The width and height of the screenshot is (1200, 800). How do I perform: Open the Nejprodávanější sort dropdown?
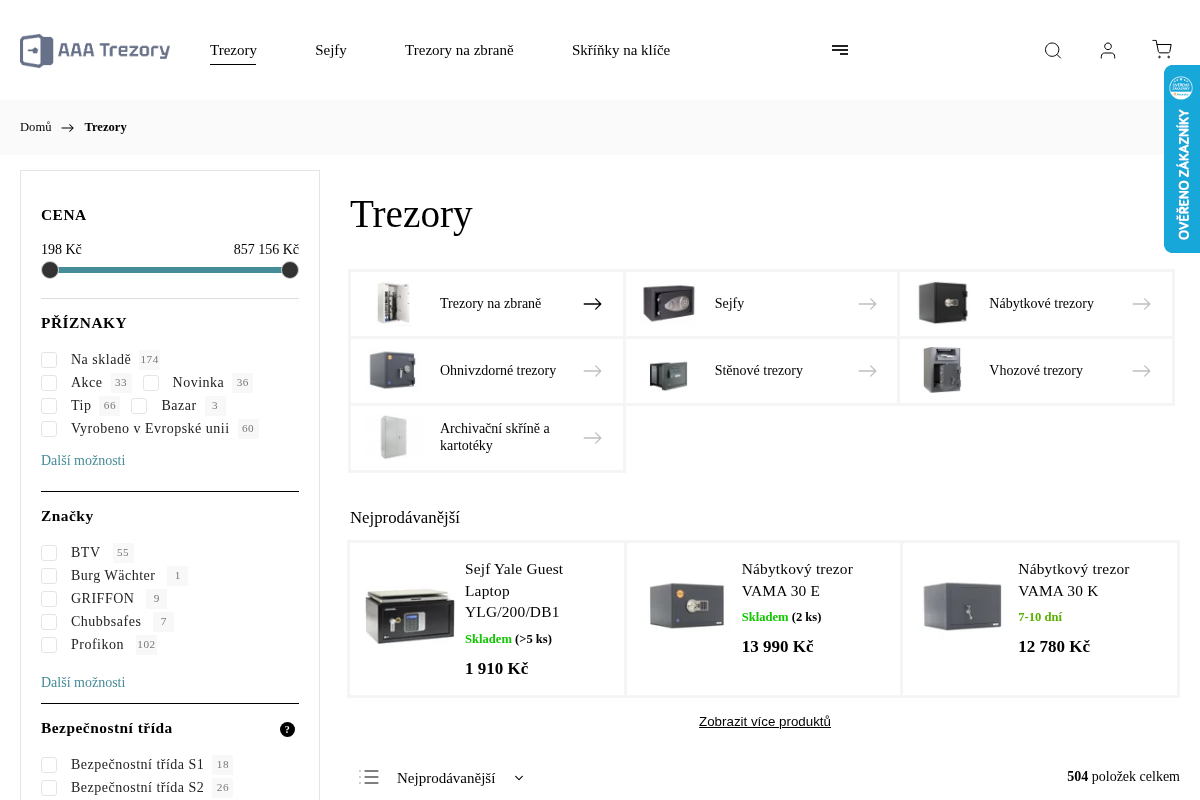point(460,778)
